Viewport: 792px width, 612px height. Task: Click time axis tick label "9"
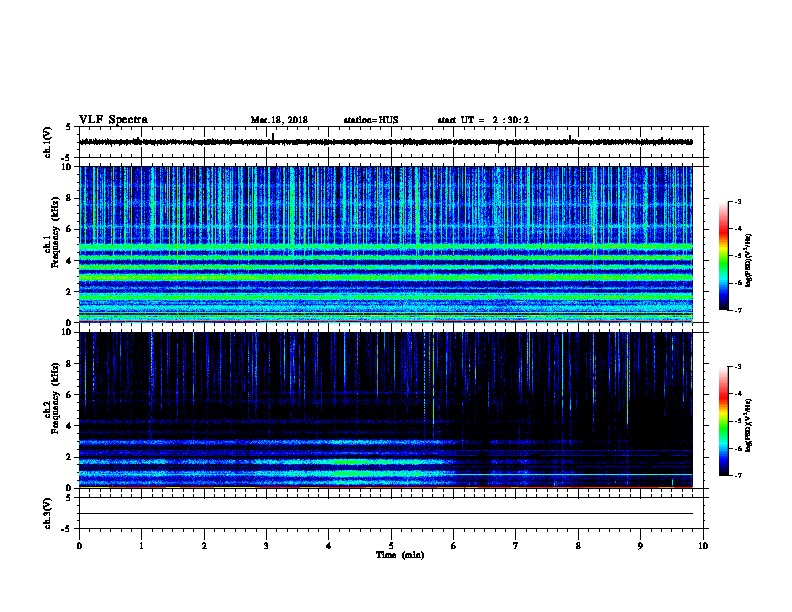[640, 545]
